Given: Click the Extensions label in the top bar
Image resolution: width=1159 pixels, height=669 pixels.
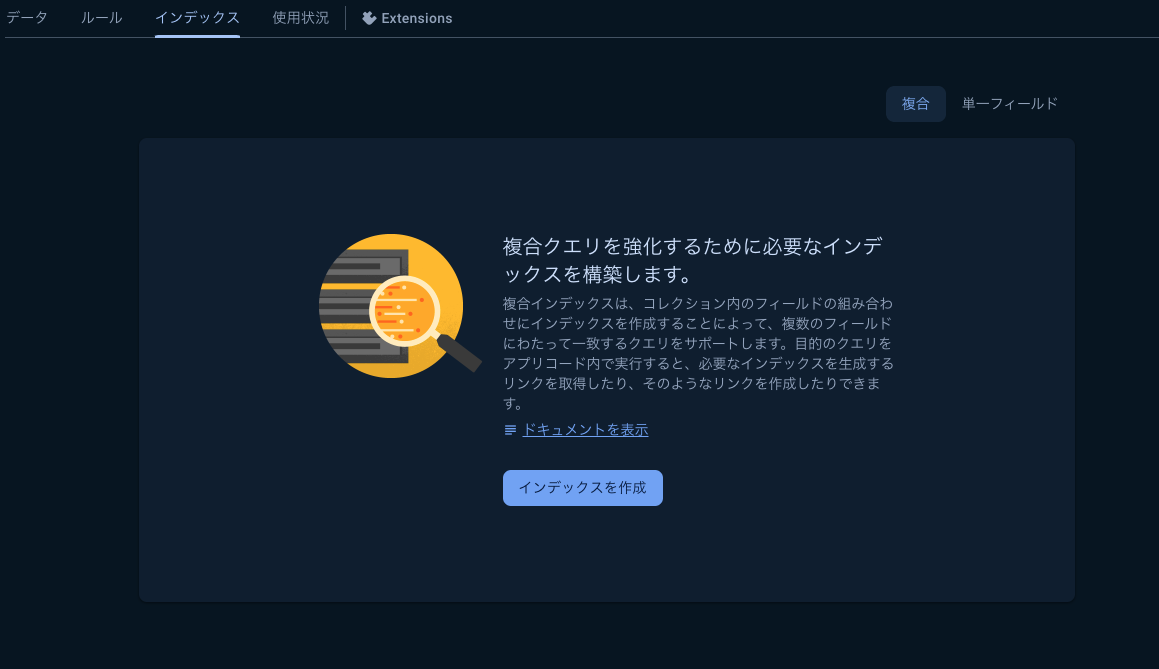Looking at the screenshot, I should [416, 17].
